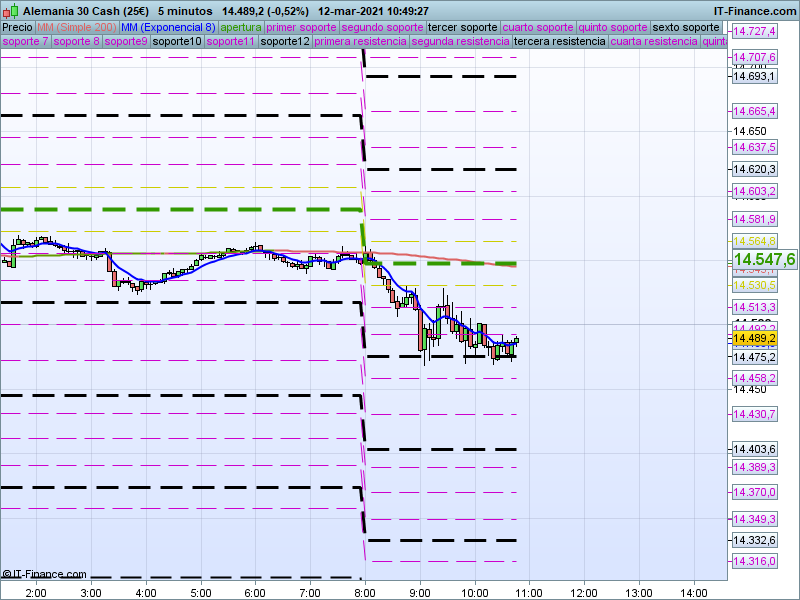Click the 5 minutos timeframe label

[x=185, y=10]
